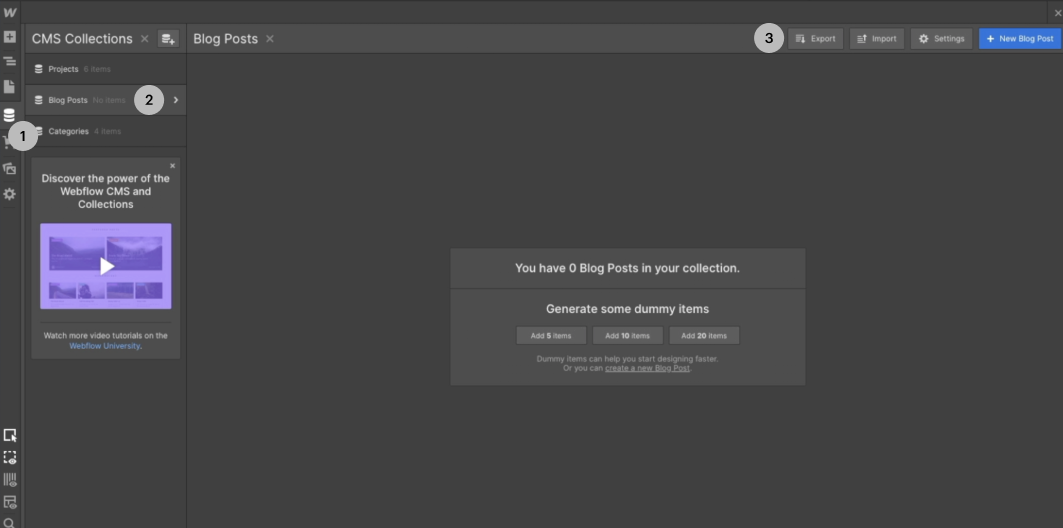This screenshot has height=528, width=1063.
Task: Open the project Settings gear in sidebar
Action: [9, 195]
